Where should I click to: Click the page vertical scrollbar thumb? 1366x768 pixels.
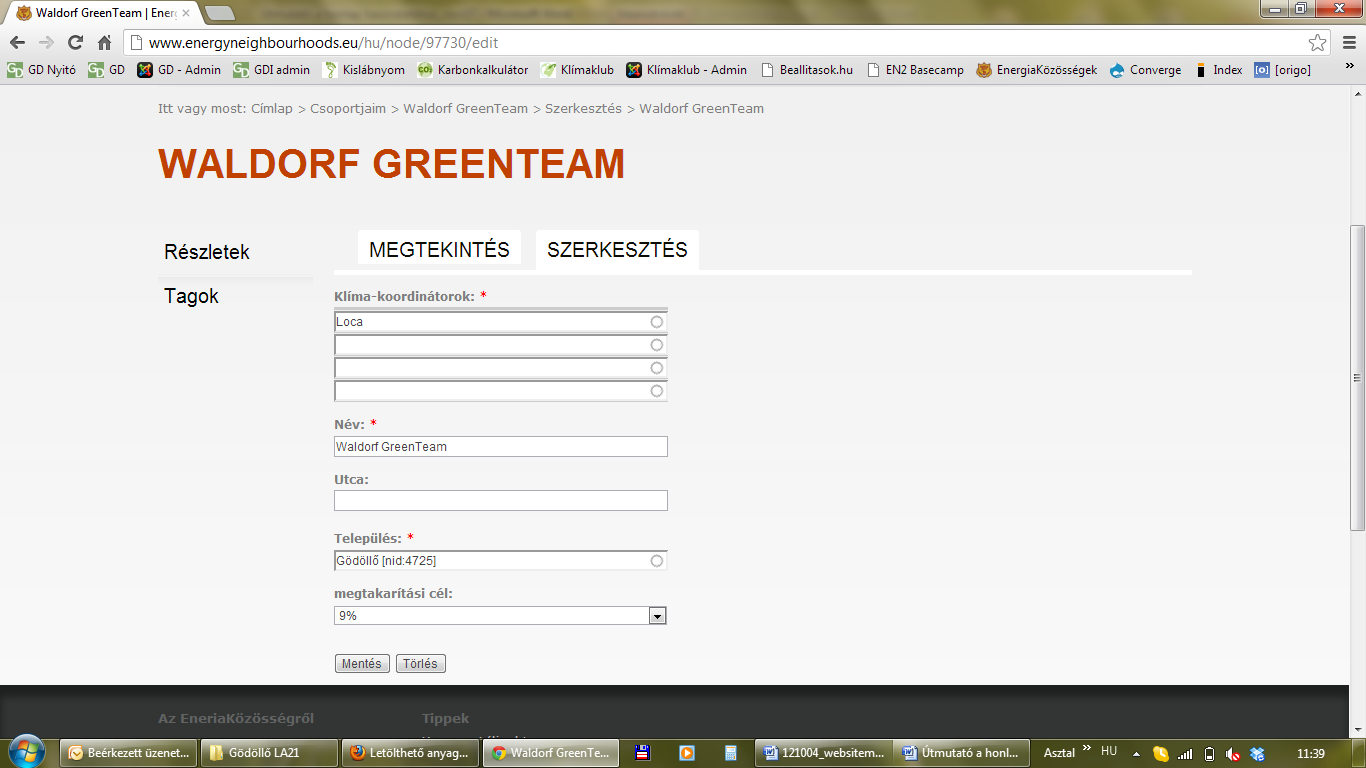(x=1357, y=378)
